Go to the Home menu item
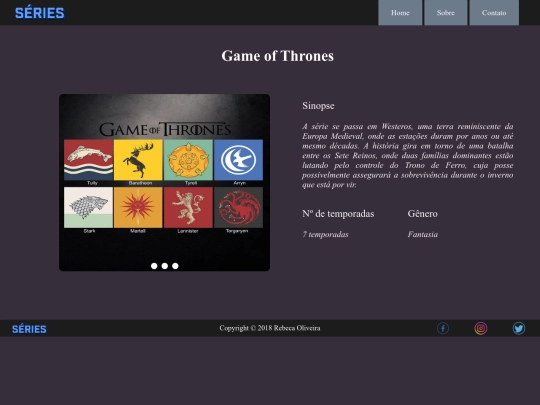Image resolution: width=540 pixels, height=405 pixels. pos(400,13)
